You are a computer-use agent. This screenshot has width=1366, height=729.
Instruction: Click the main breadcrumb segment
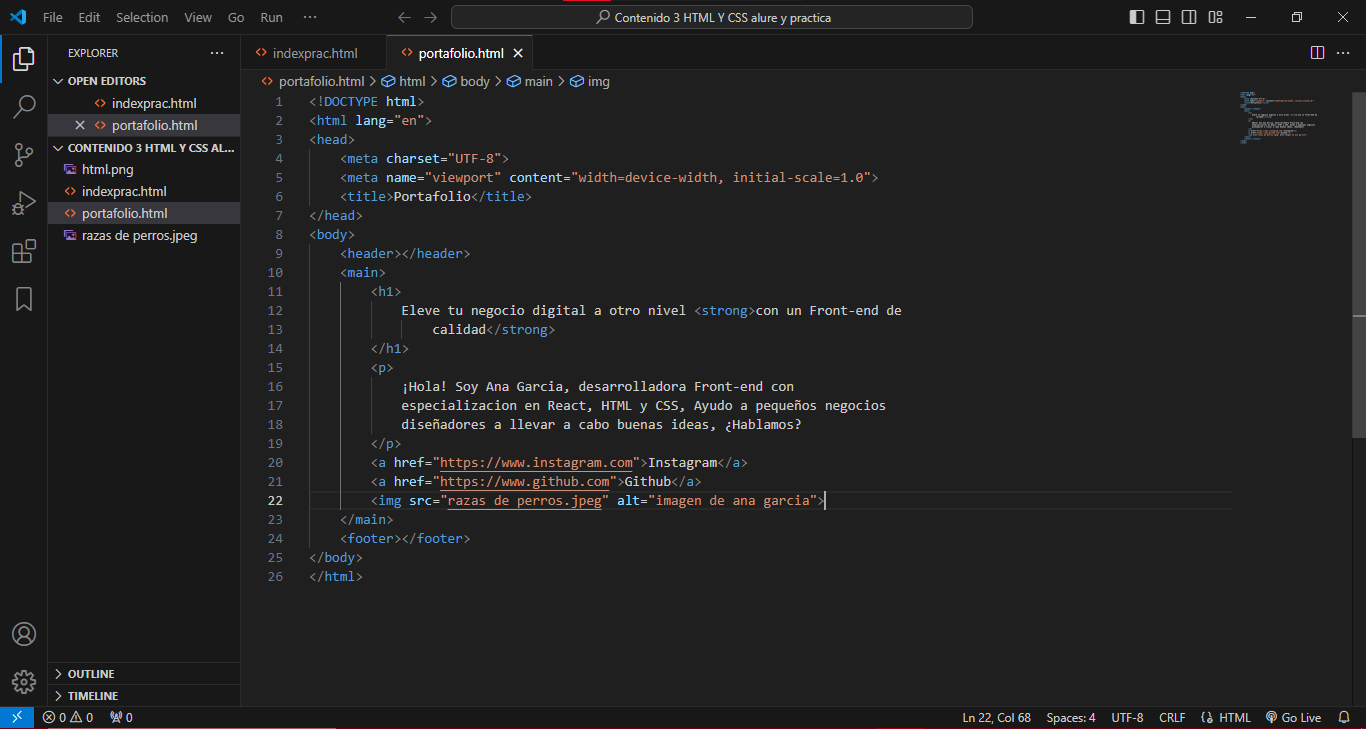click(530, 81)
